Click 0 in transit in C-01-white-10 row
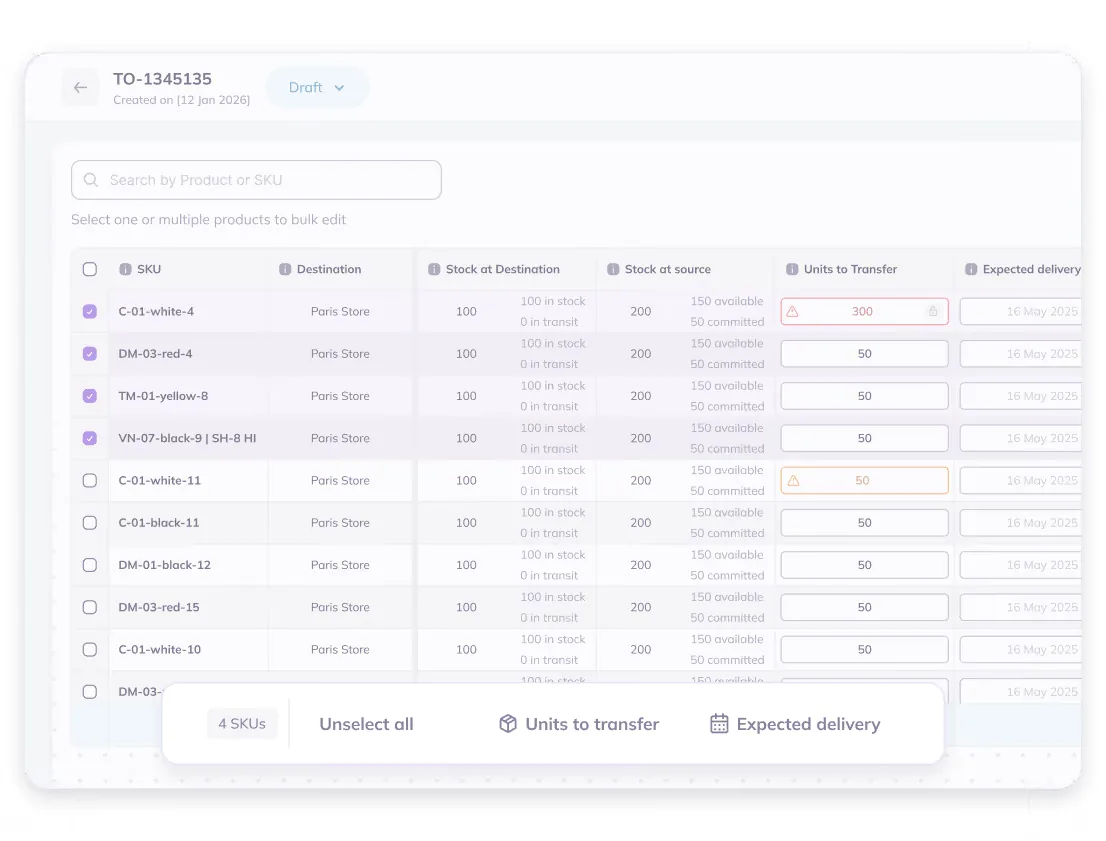 (x=549, y=660)
